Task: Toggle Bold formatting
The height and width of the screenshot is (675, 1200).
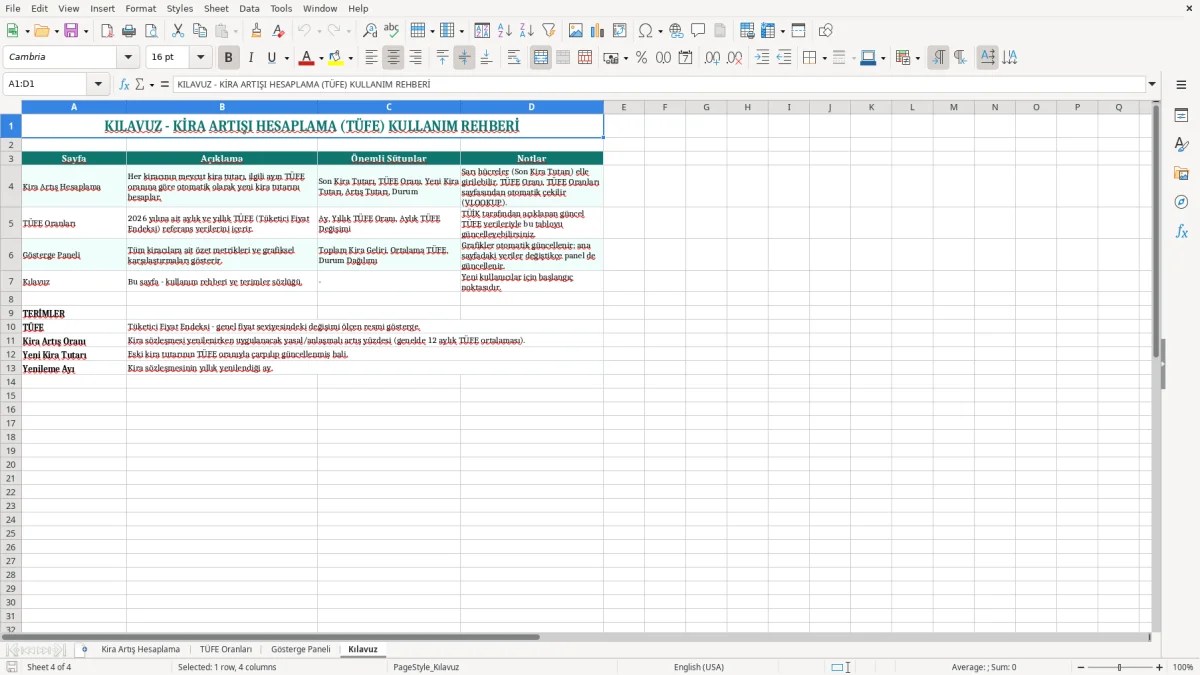Action: click(x=228, y=58)
